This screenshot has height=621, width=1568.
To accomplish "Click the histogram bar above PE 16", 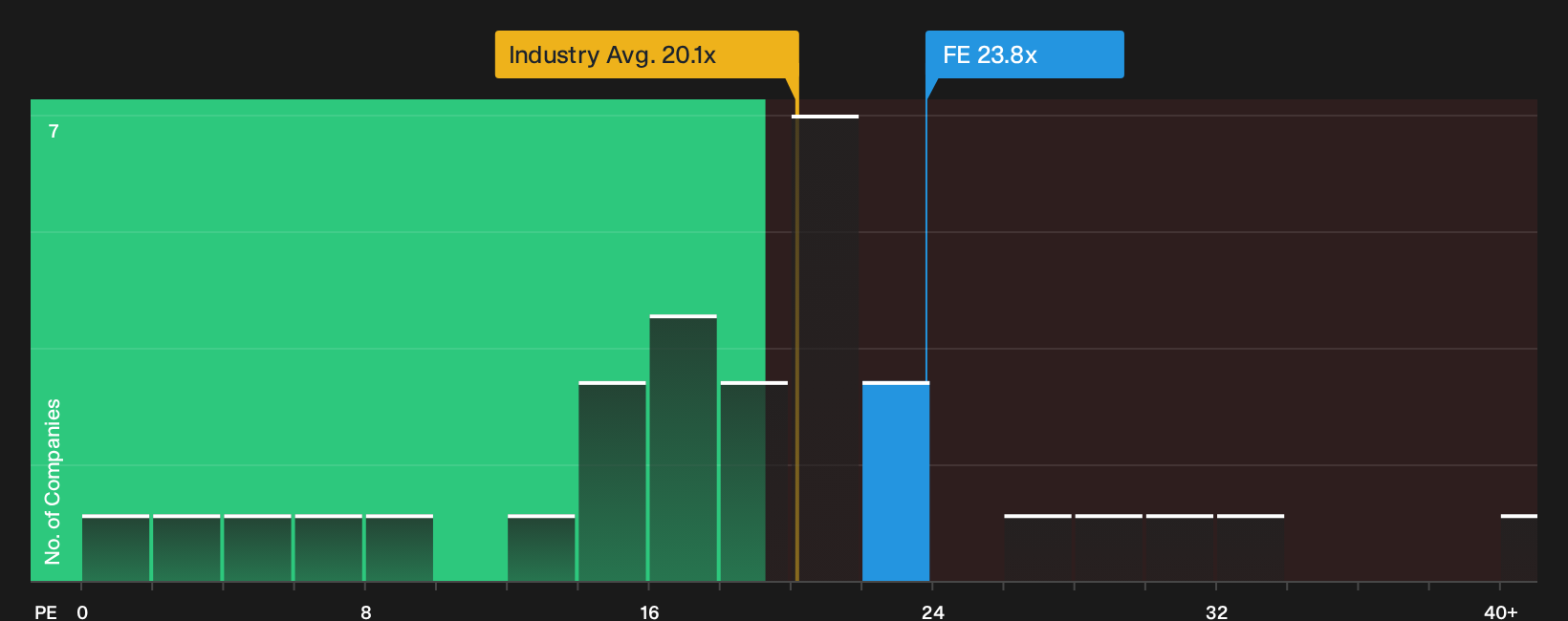I will click(x=683, y=448).
